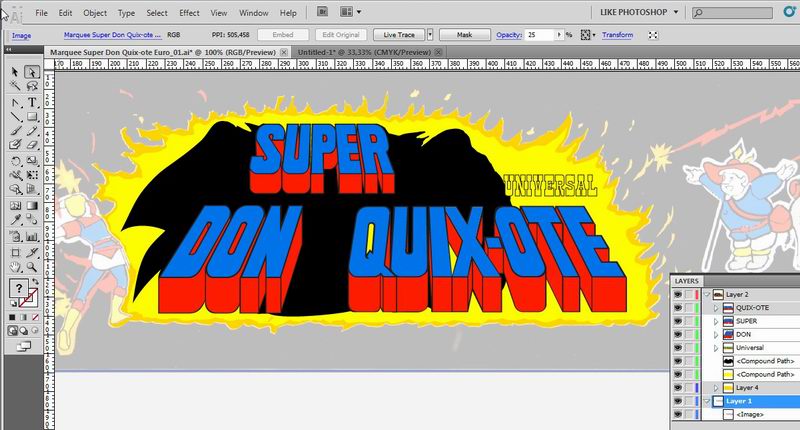The image size is (800, 430).
Task: Swap fill and stroke colors
Action: click(35, 282)
